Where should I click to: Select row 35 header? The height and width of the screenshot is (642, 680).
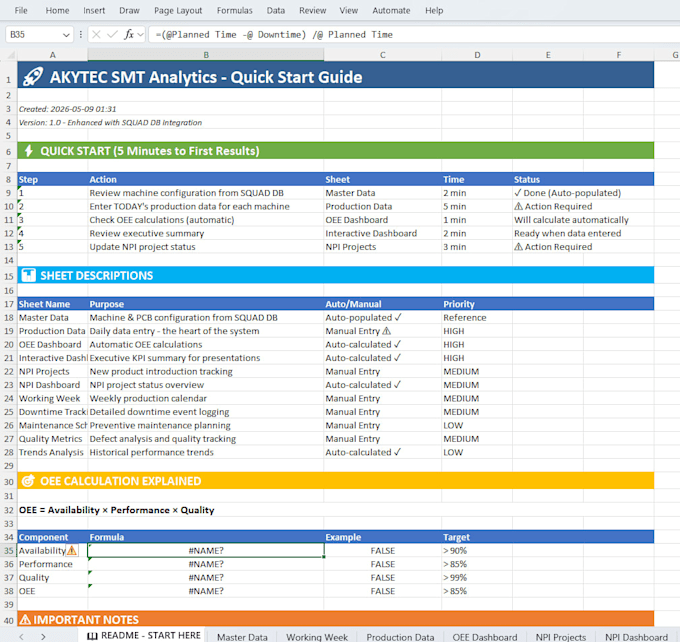(x=9, y=550)
